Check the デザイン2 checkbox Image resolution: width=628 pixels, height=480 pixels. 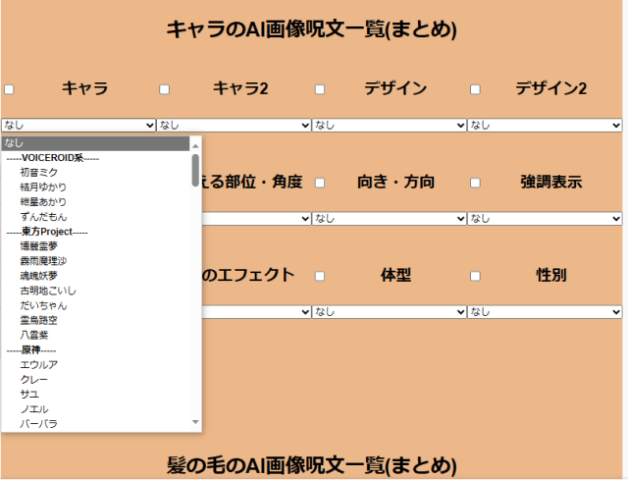475,89
